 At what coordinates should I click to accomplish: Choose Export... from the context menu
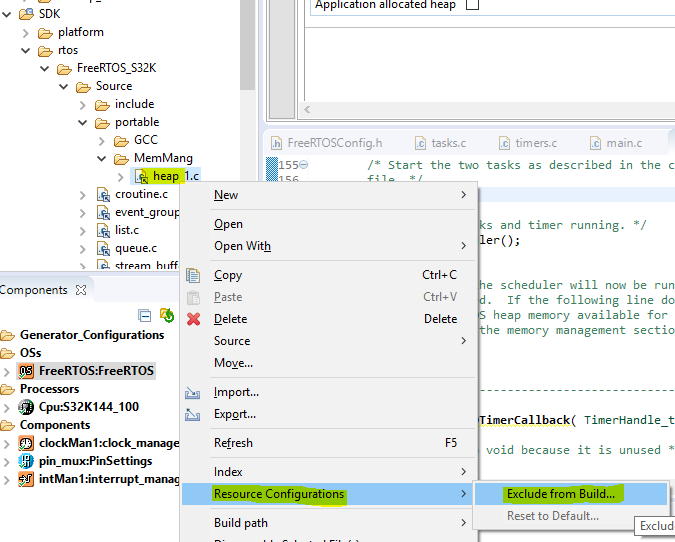pos(329,414)
